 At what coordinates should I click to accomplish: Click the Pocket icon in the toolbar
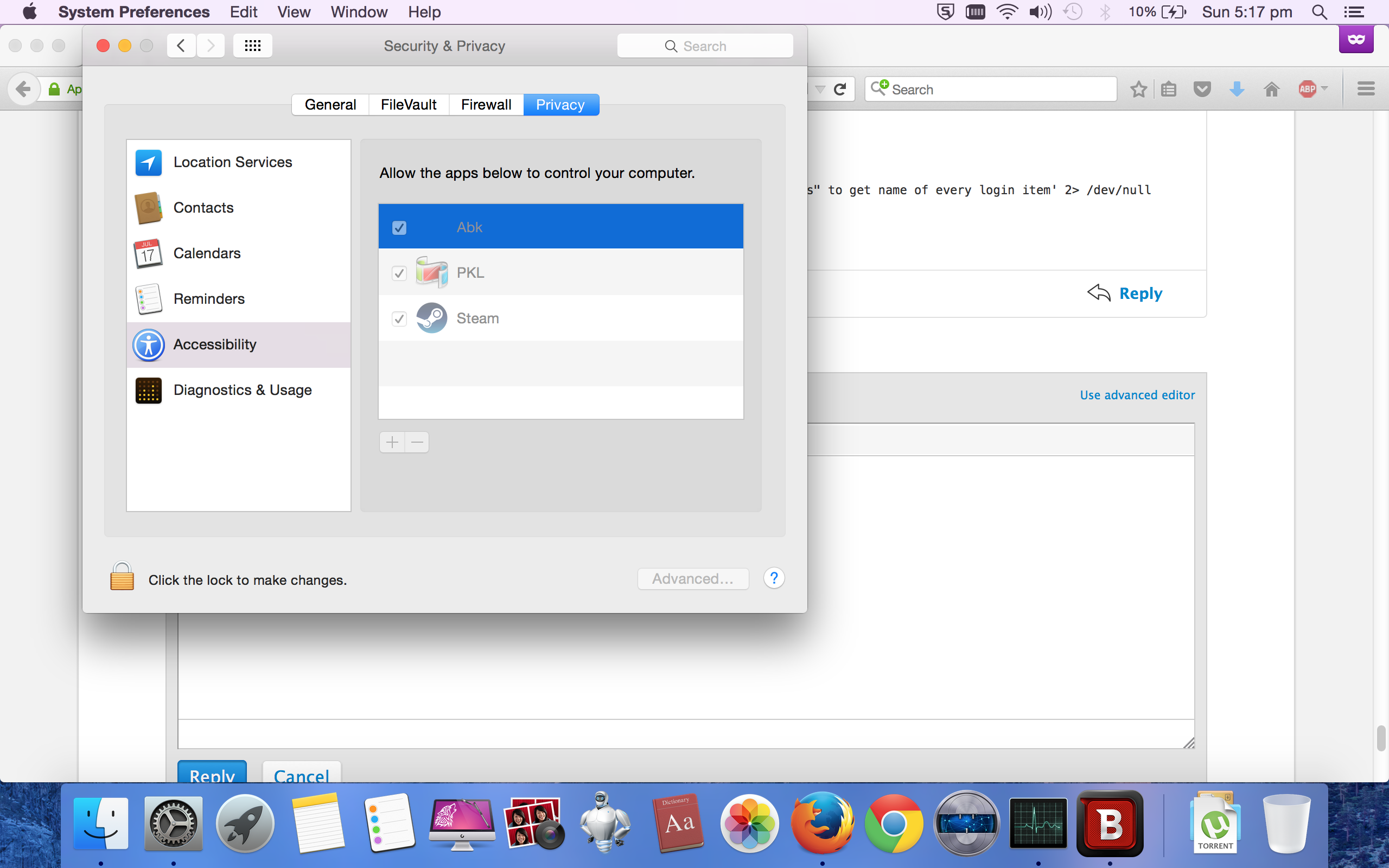(1202, 89)
